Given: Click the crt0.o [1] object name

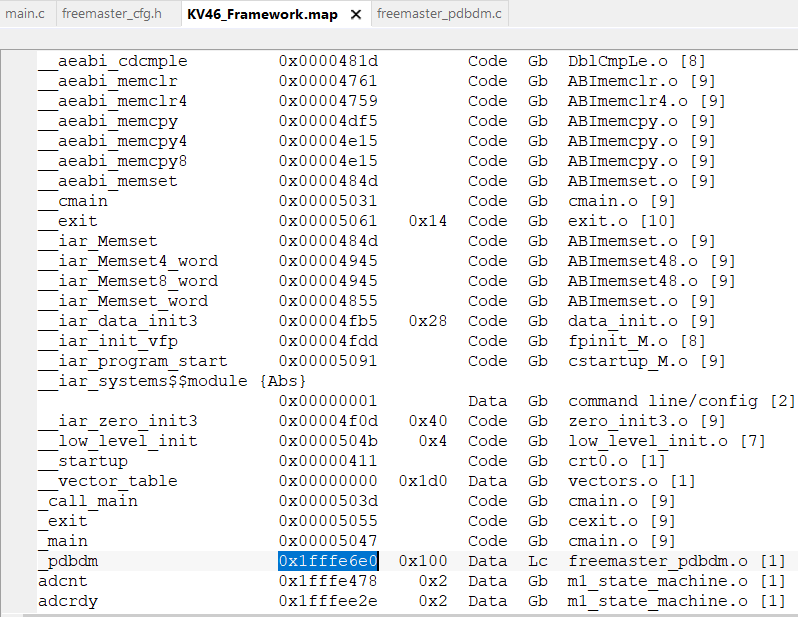Looking at the screenshot, I should (617, 461).
